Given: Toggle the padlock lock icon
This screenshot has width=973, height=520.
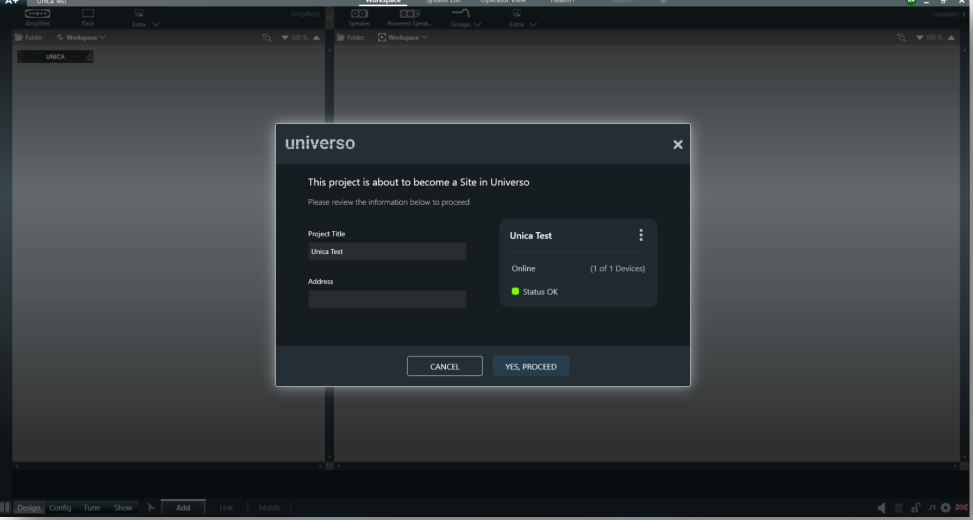Looking at the screenshot, I should tap(915, 508).
